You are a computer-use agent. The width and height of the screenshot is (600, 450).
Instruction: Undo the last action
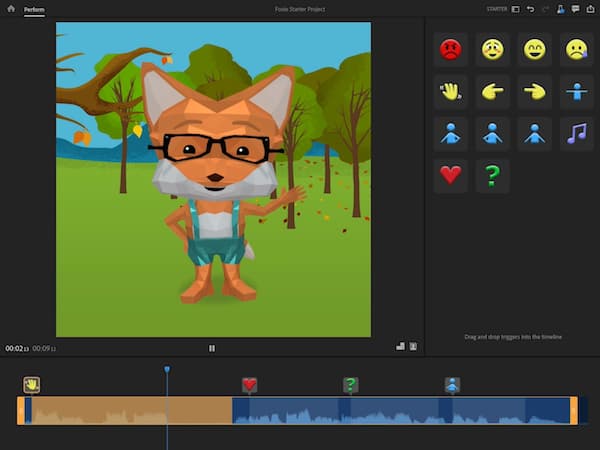[530, 9]
